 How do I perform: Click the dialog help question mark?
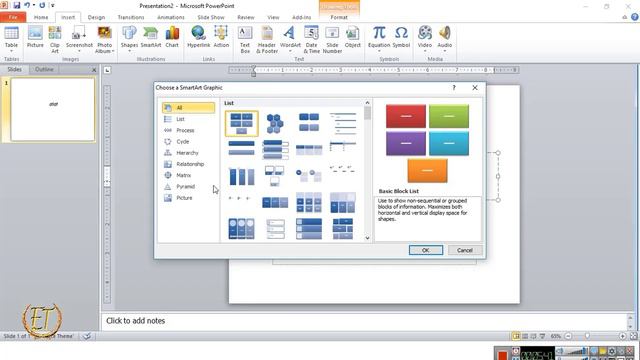pyautogui.click(x=454, y=87)
